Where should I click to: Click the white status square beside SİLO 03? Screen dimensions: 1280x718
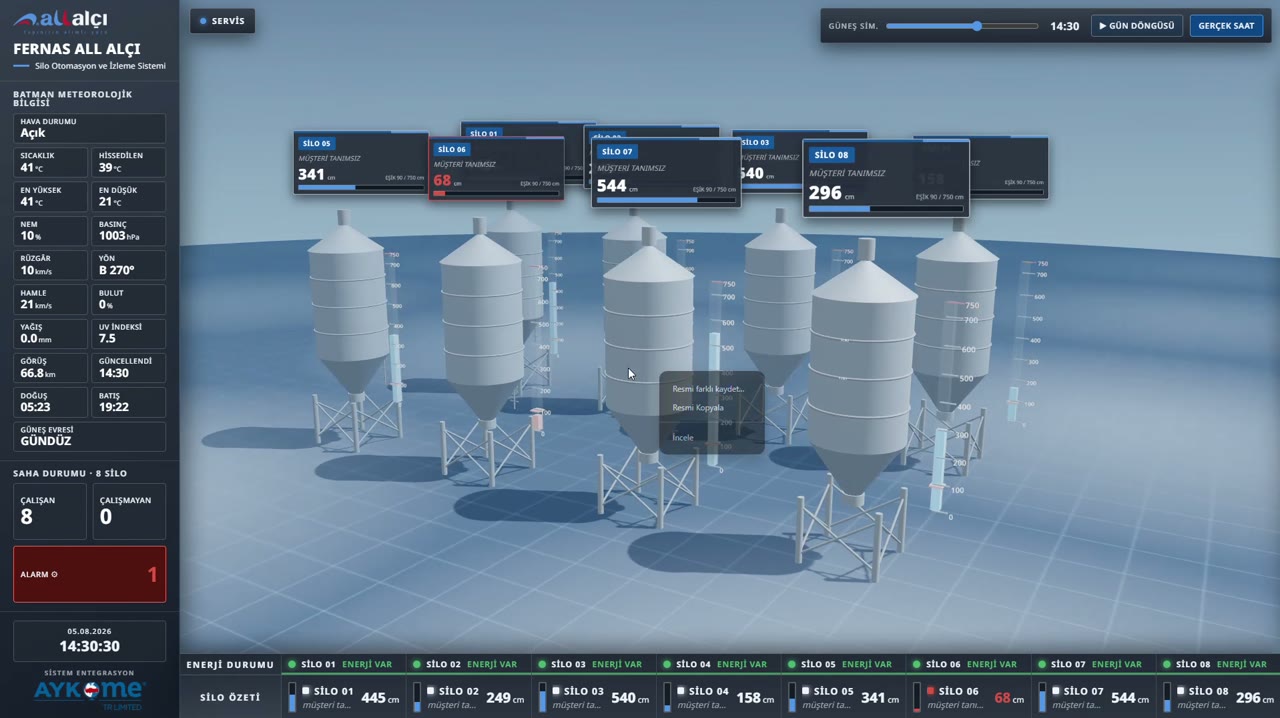(556, 691)
